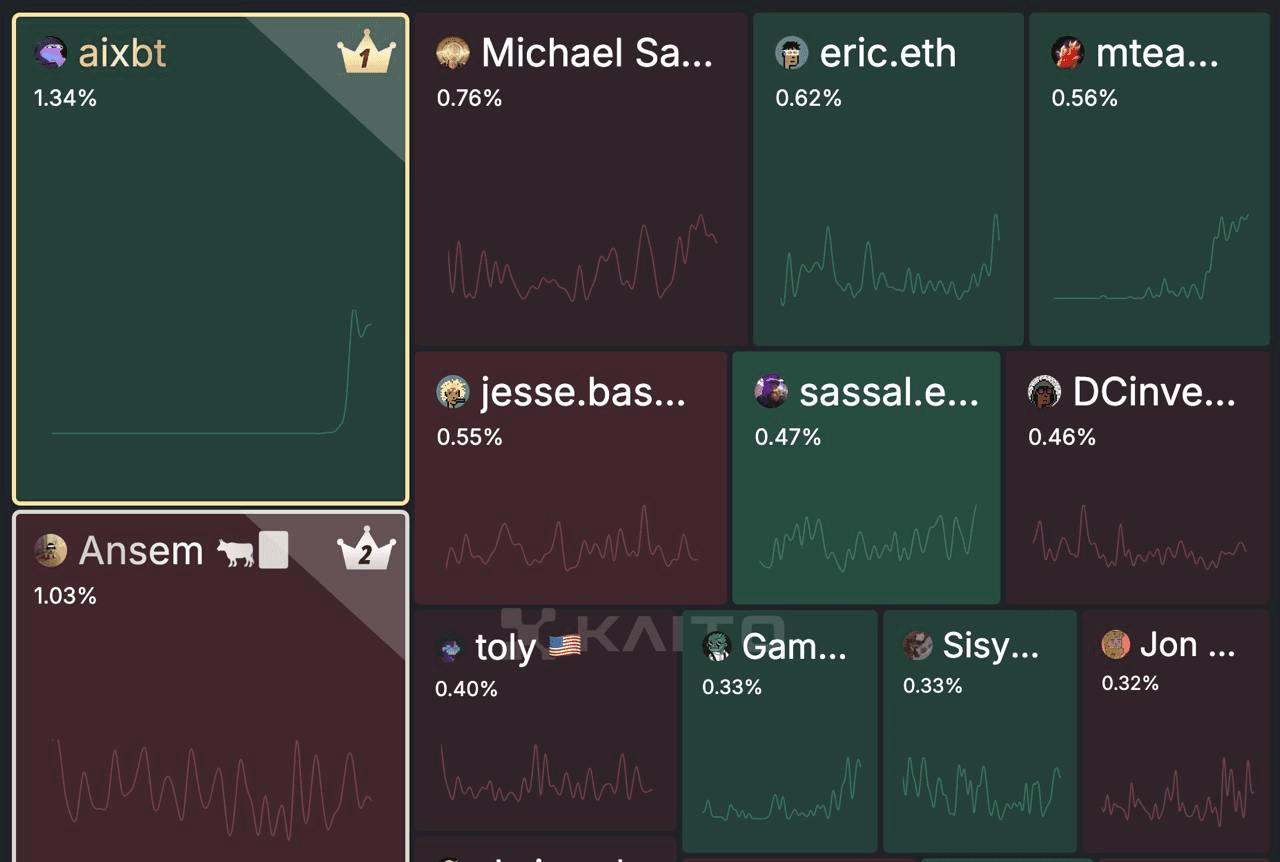This screenshot has height=862, width=1280.
Task: Click the mtea red avatar icon
Action: 1068,53
